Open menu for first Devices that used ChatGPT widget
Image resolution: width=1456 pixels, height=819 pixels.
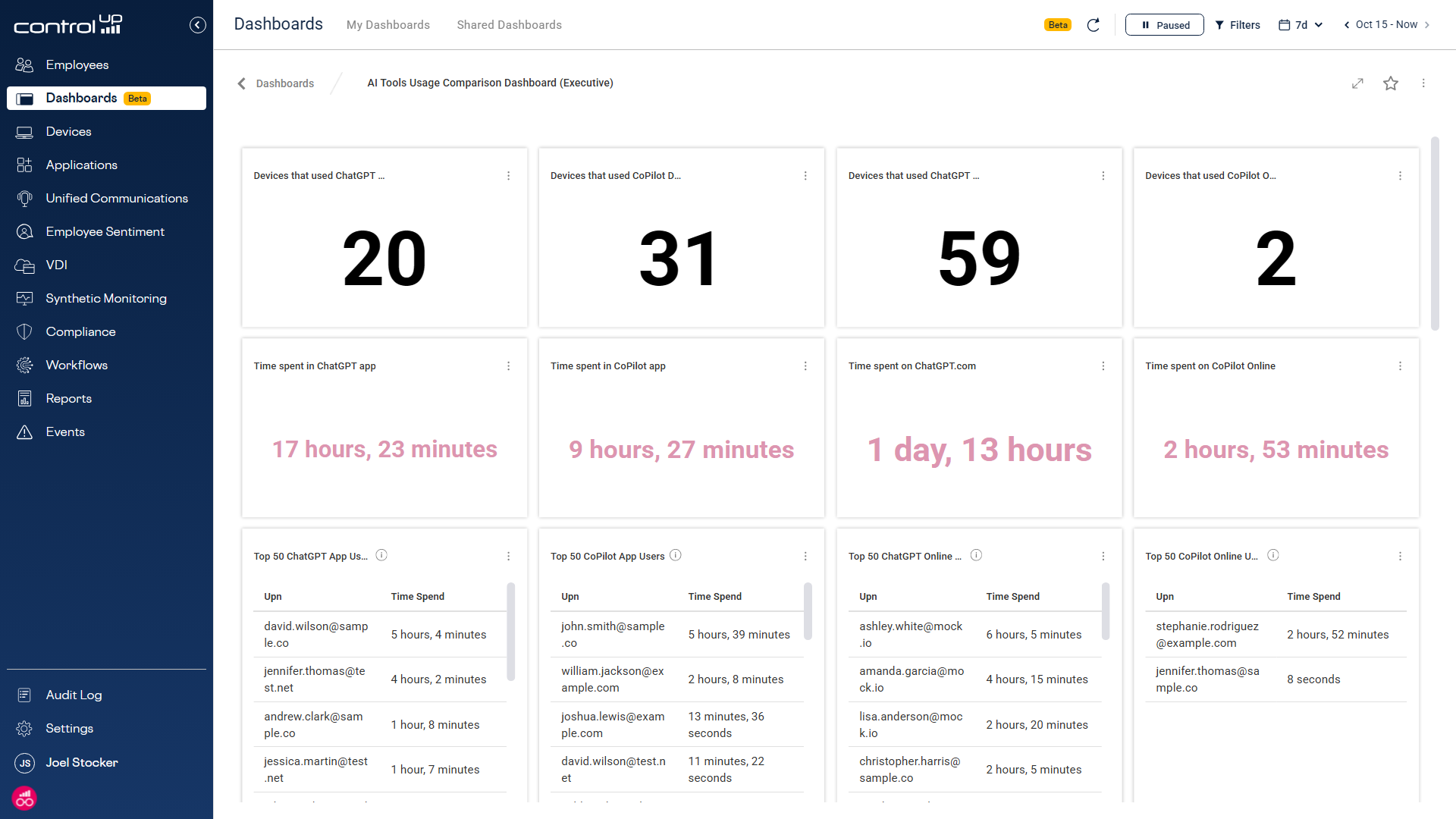508,176
